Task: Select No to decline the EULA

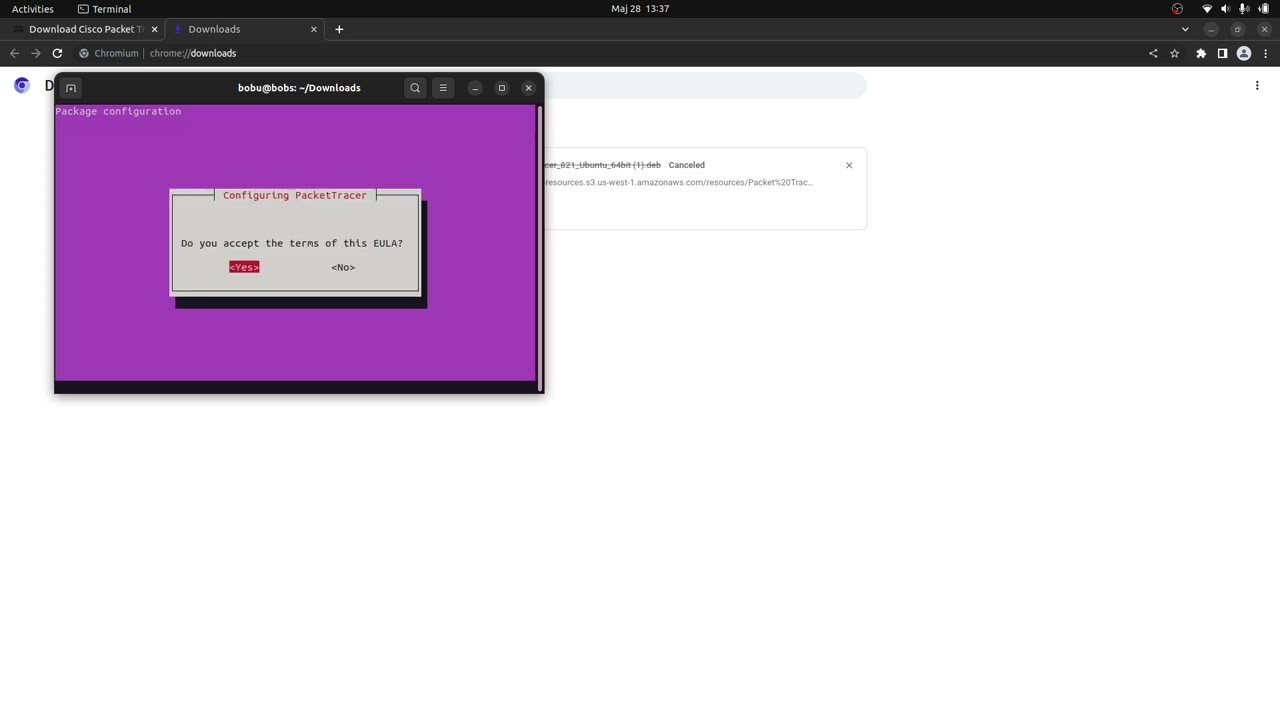Action: [343, 267]
